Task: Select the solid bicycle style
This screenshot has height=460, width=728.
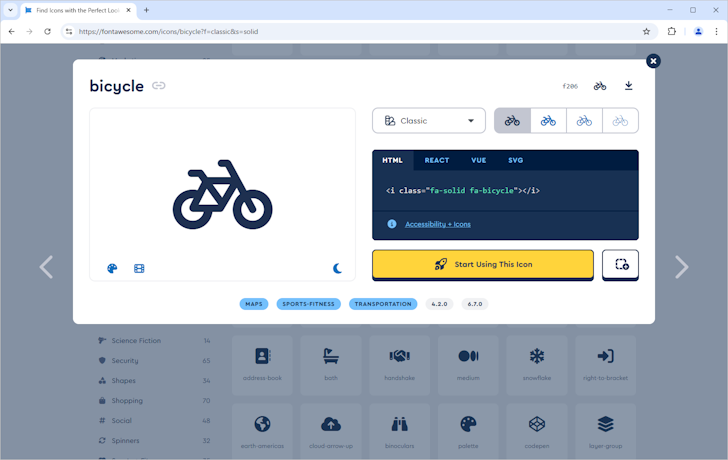Action: [512, 121]
